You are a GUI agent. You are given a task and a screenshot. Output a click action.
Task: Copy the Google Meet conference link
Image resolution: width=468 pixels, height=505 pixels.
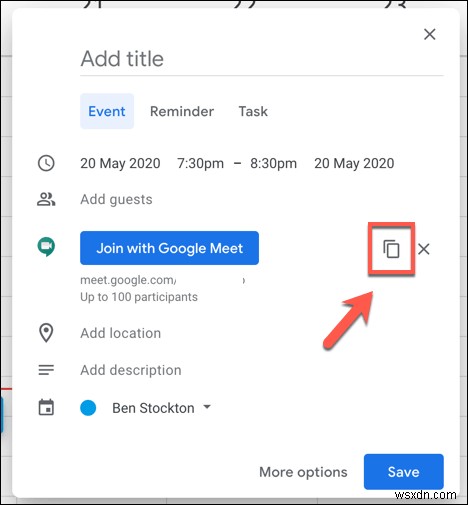pyautogui.click(x=391, y=249)
